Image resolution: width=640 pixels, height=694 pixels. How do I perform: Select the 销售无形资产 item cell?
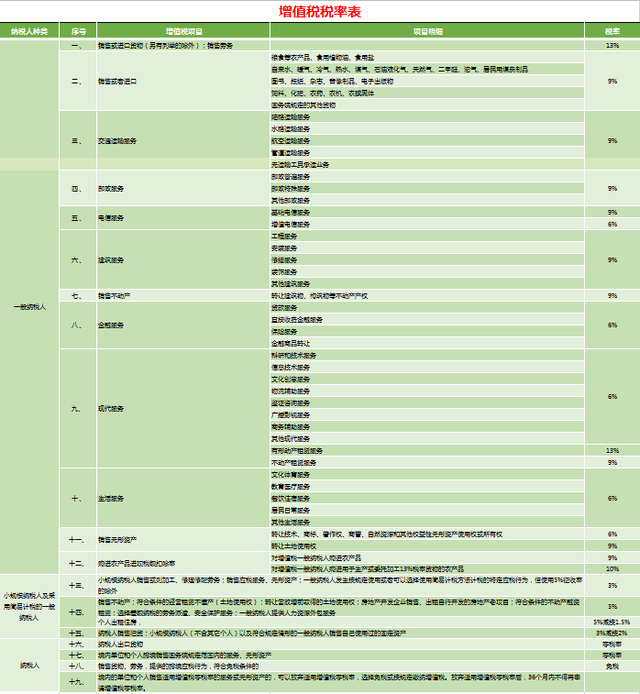click(x=183, y=540)
